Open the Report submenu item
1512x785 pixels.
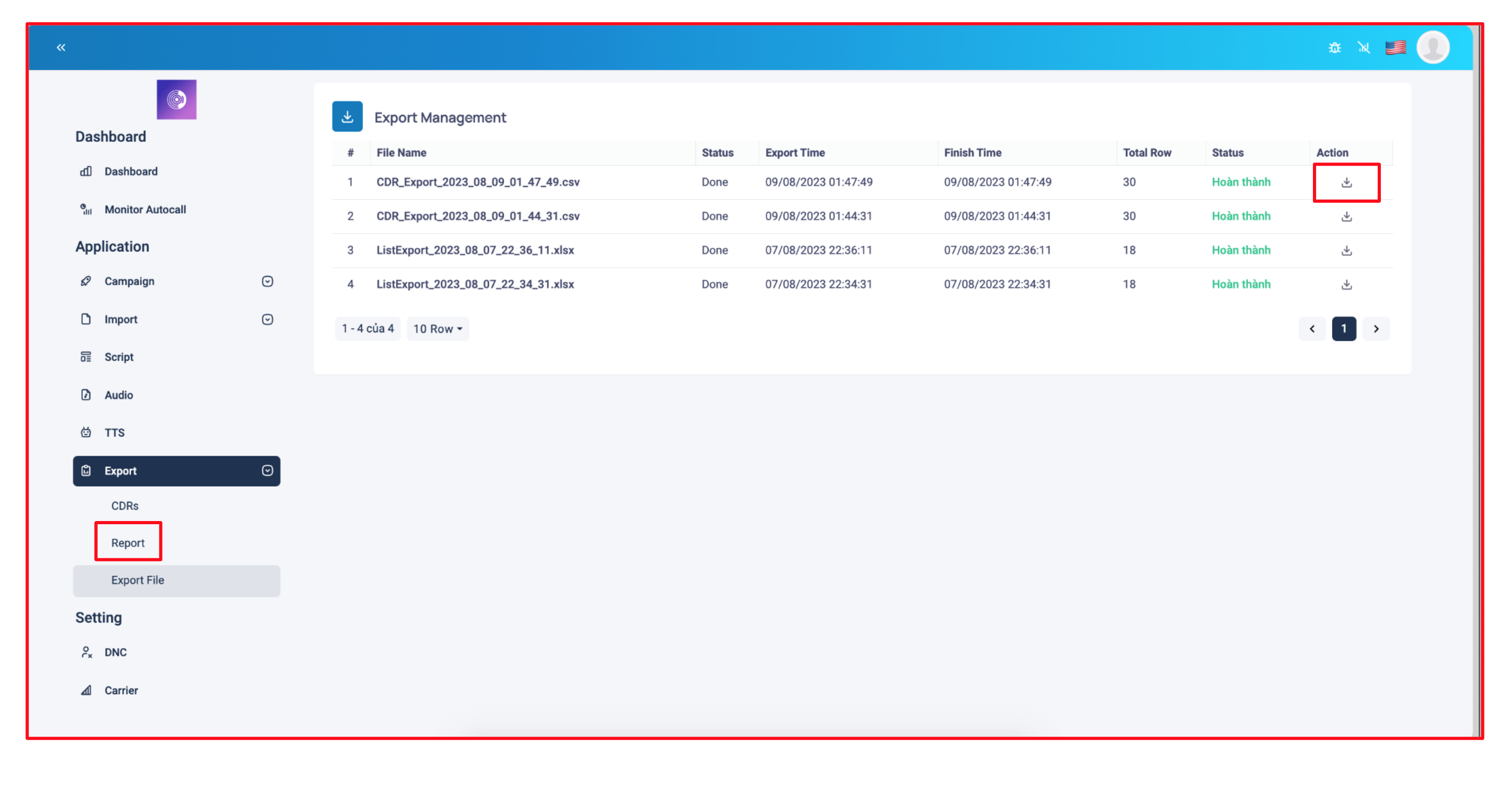(x=127, y=542)
